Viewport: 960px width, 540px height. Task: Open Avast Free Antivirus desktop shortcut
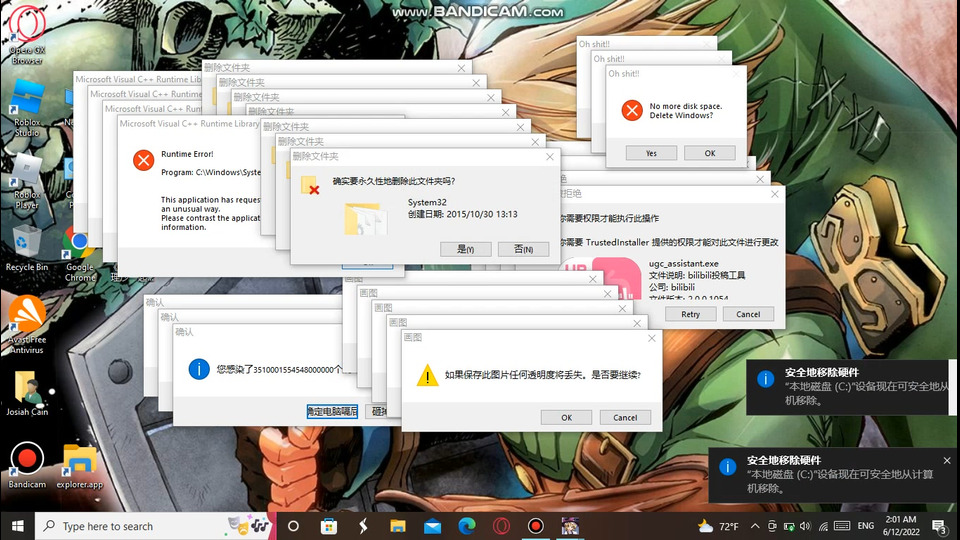(x=27, y=324)
